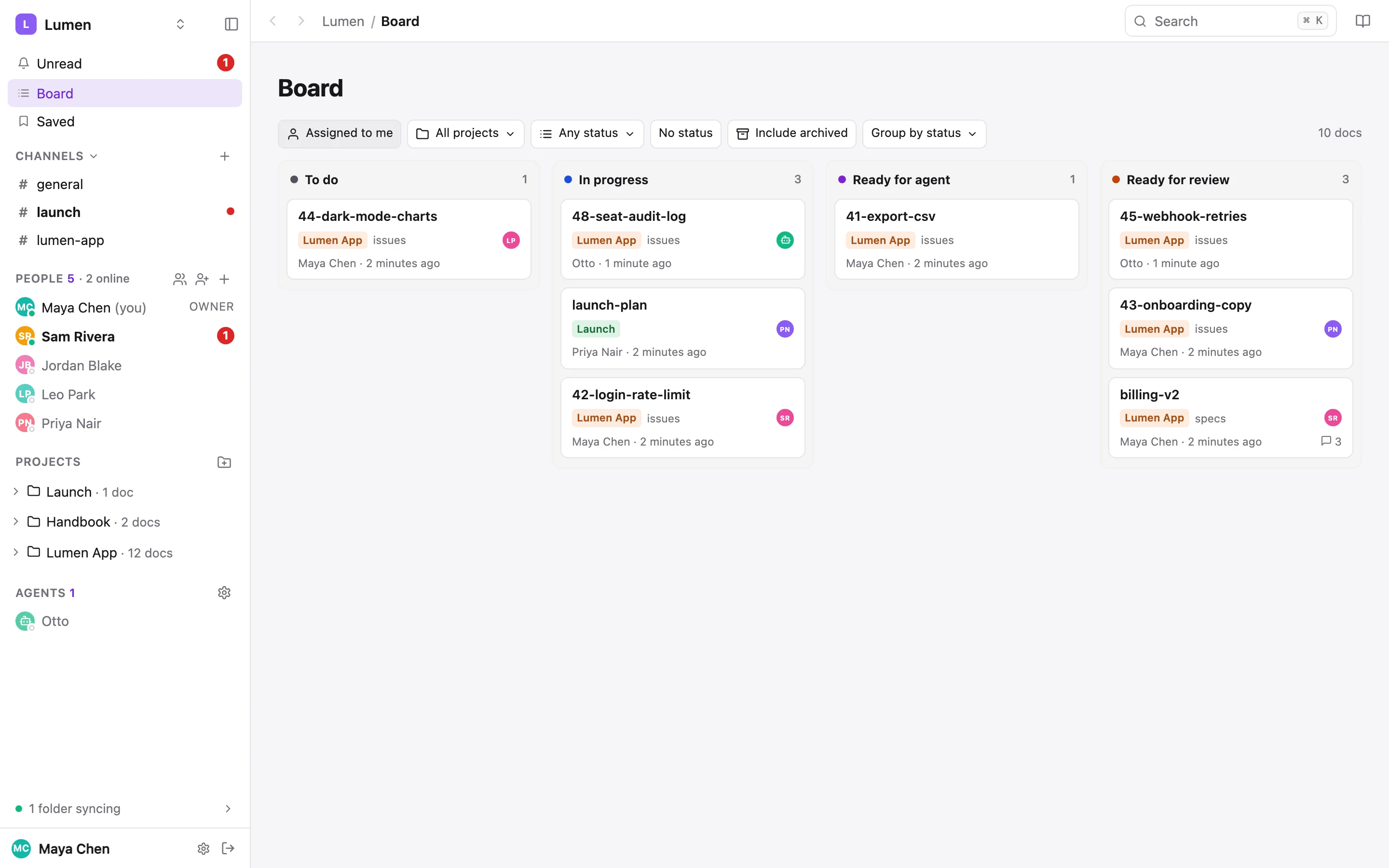
Task: Add a new channel with plus icon
Action: (x=224, y=156)
